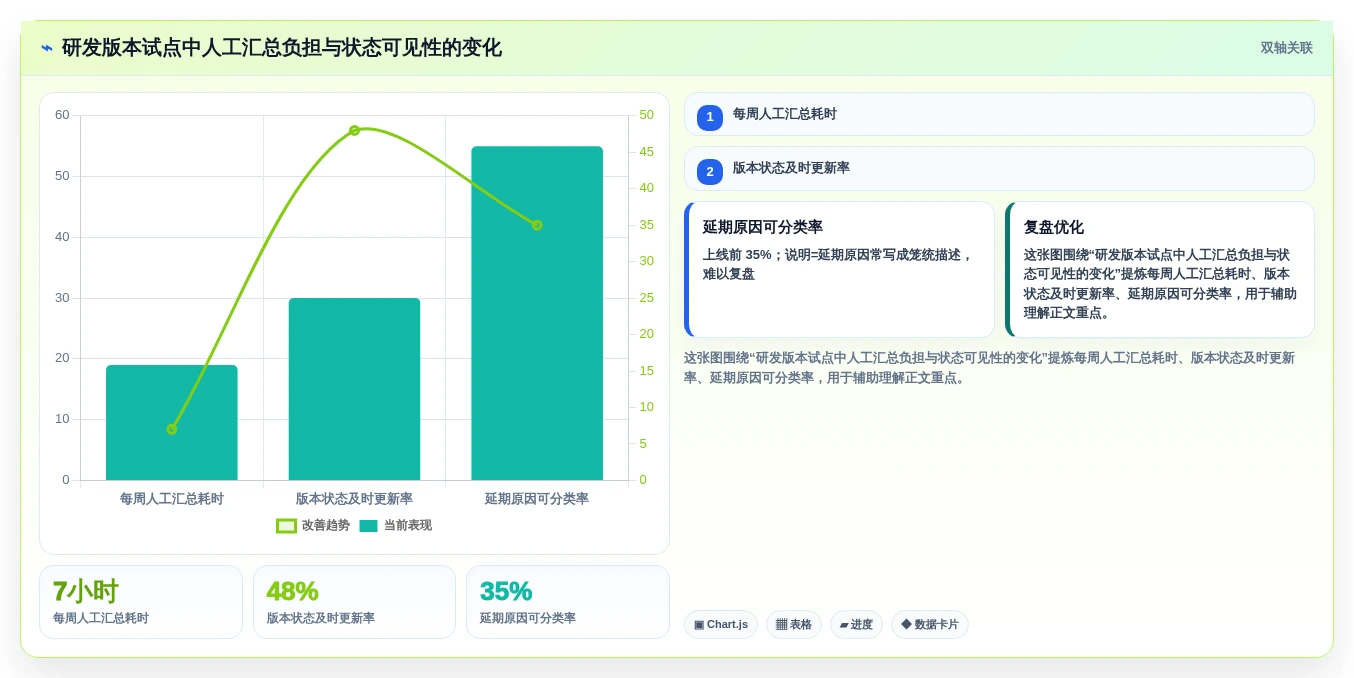The image size is (1354, 678).
Task: Select the 7小时 stat card
Action: pos(141,602)
